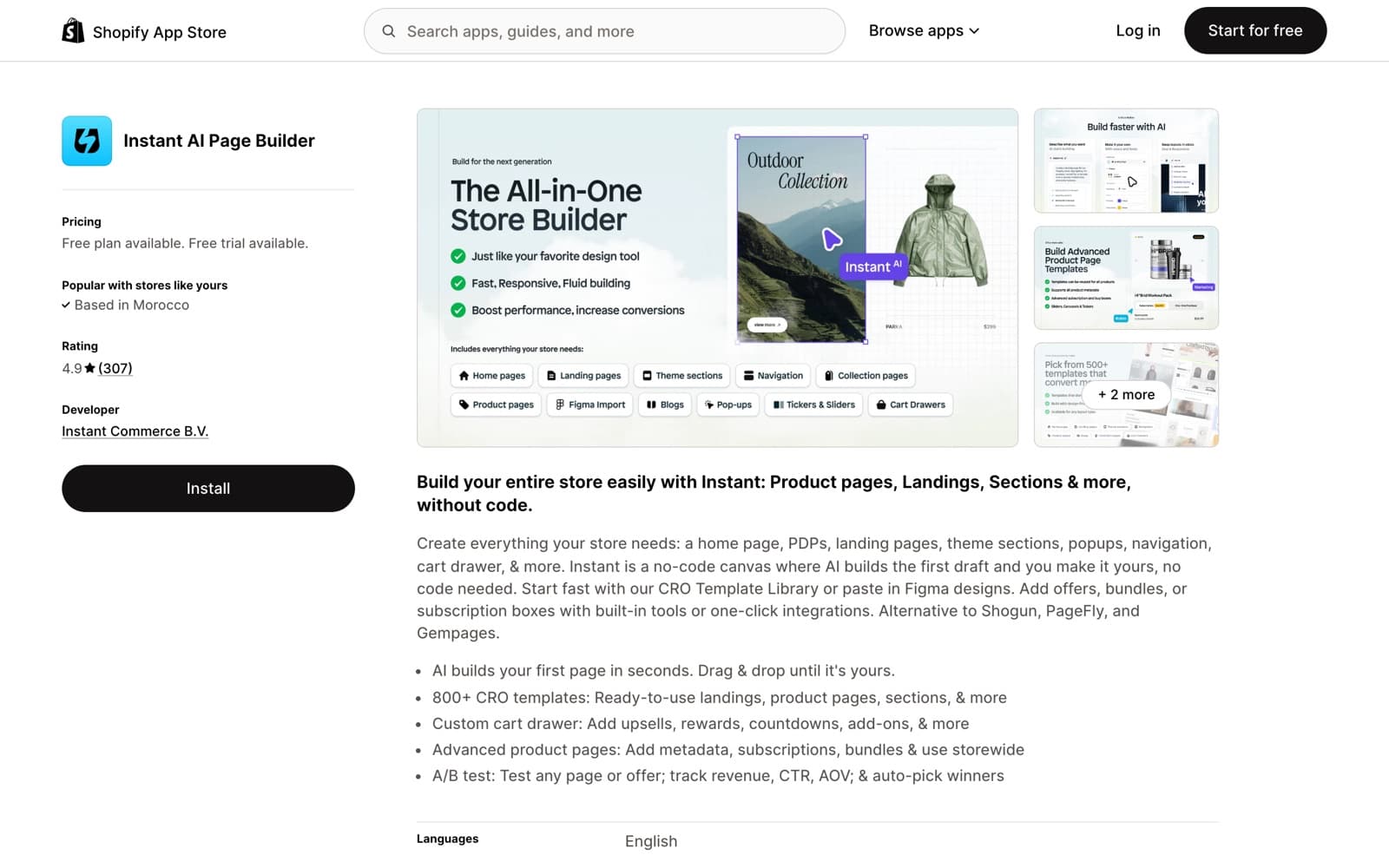Screen dimensions: 1389x868
Task: Click the Shopify App Store title
Action: [x=160, y=32]
